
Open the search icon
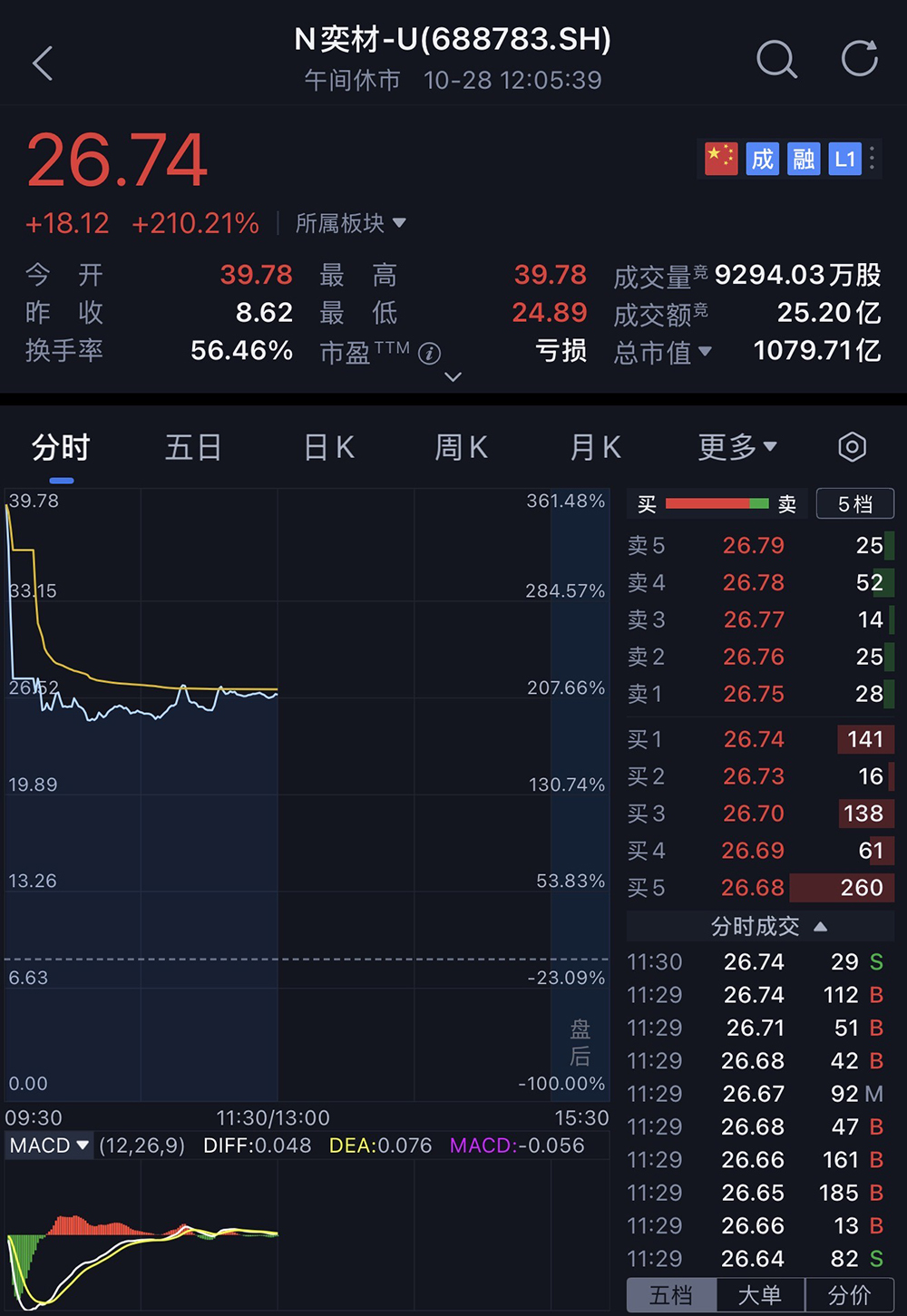pyautogui.click(x=776, y=60)
